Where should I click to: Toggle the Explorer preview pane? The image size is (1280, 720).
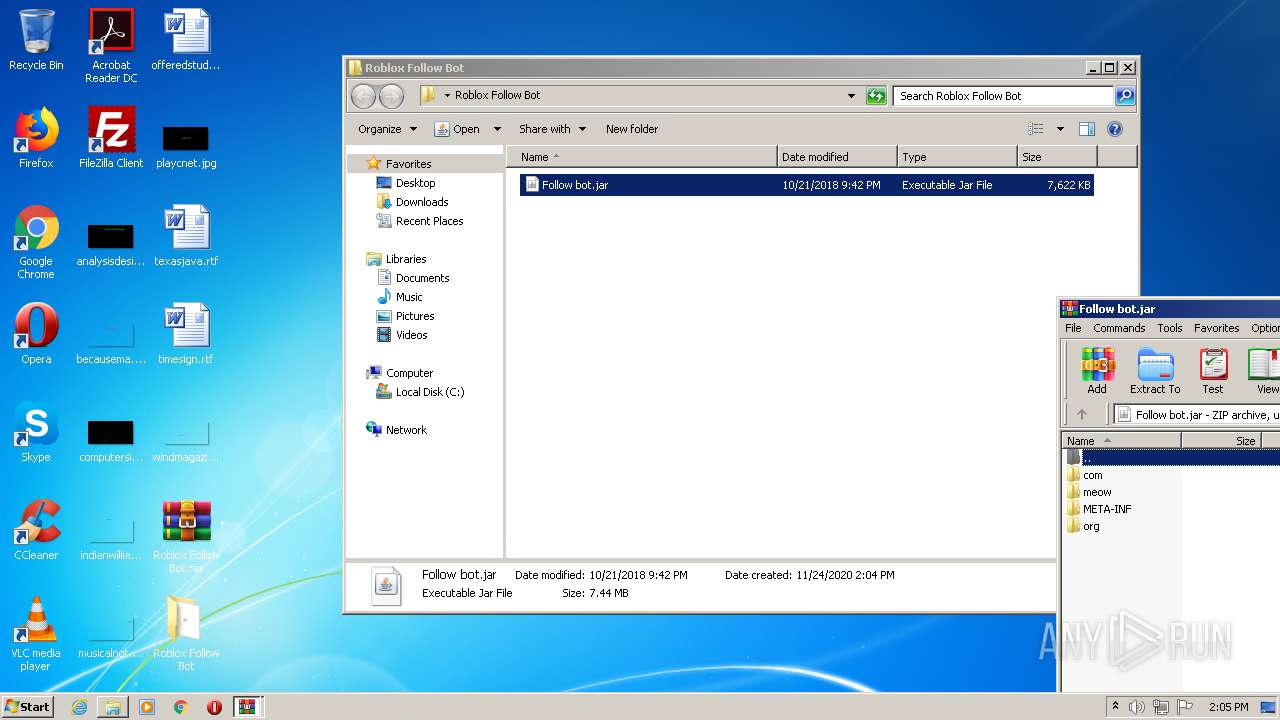(x=1087, y=129)
